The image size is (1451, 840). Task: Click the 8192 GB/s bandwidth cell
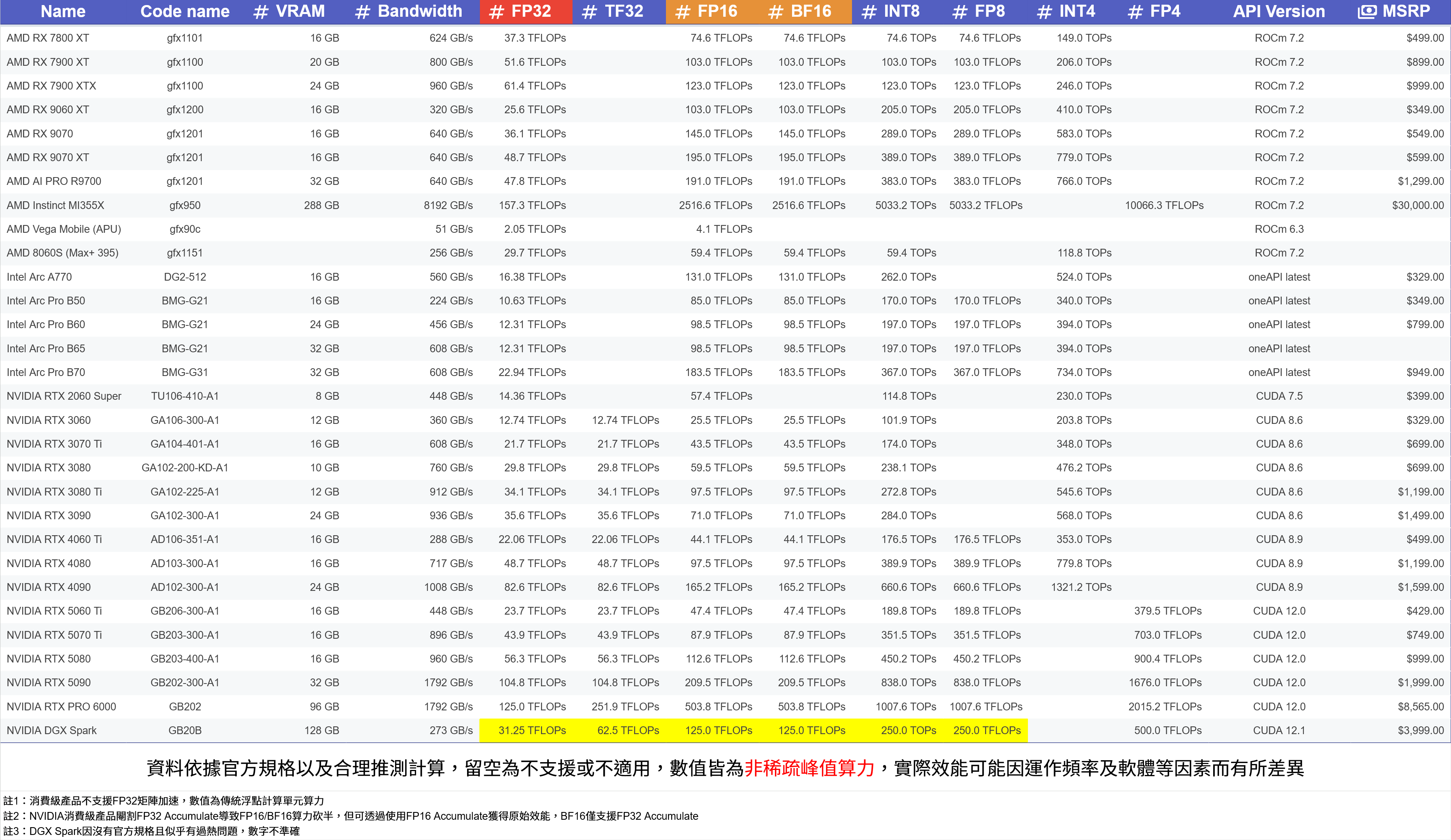tap(448, 206)
